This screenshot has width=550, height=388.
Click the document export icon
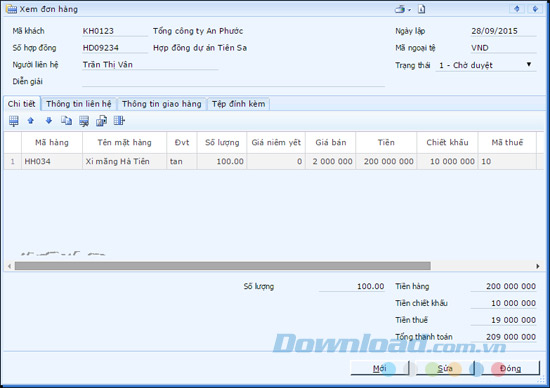[422, 9]
